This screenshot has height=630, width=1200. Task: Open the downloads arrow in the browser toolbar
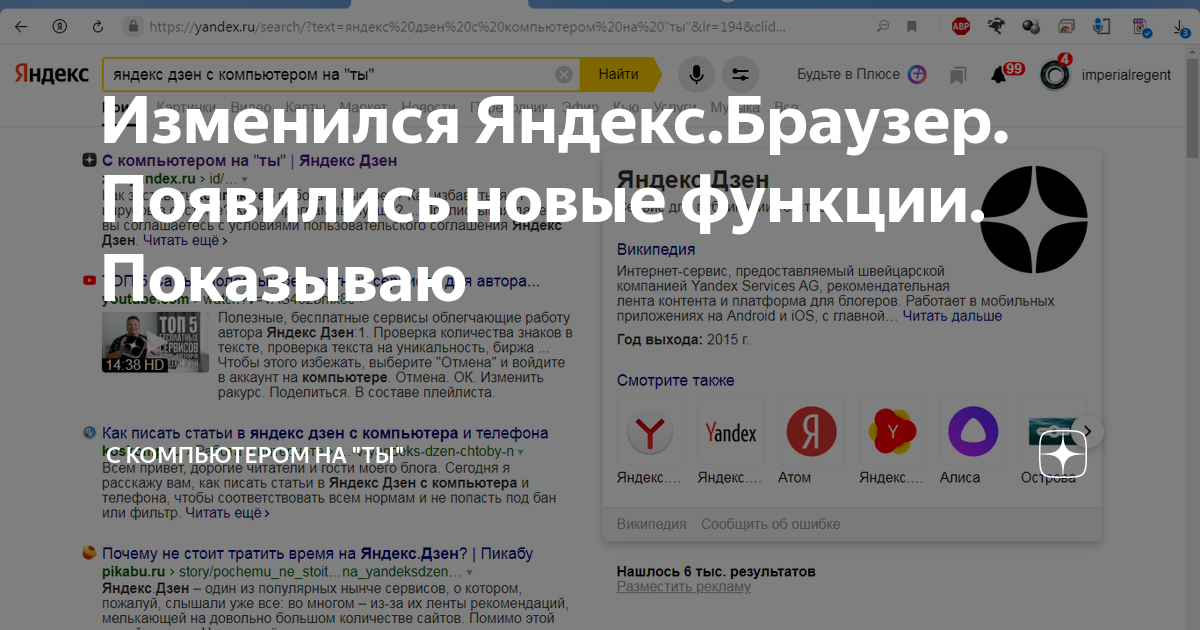(x=1181, y=28)
